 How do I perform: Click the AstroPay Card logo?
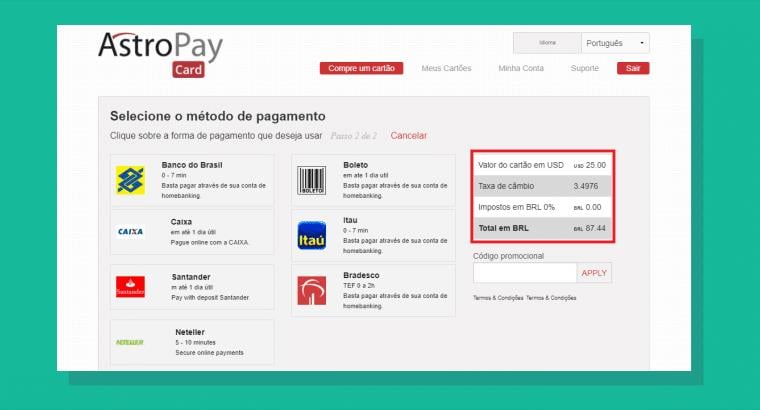click(160, 54)
